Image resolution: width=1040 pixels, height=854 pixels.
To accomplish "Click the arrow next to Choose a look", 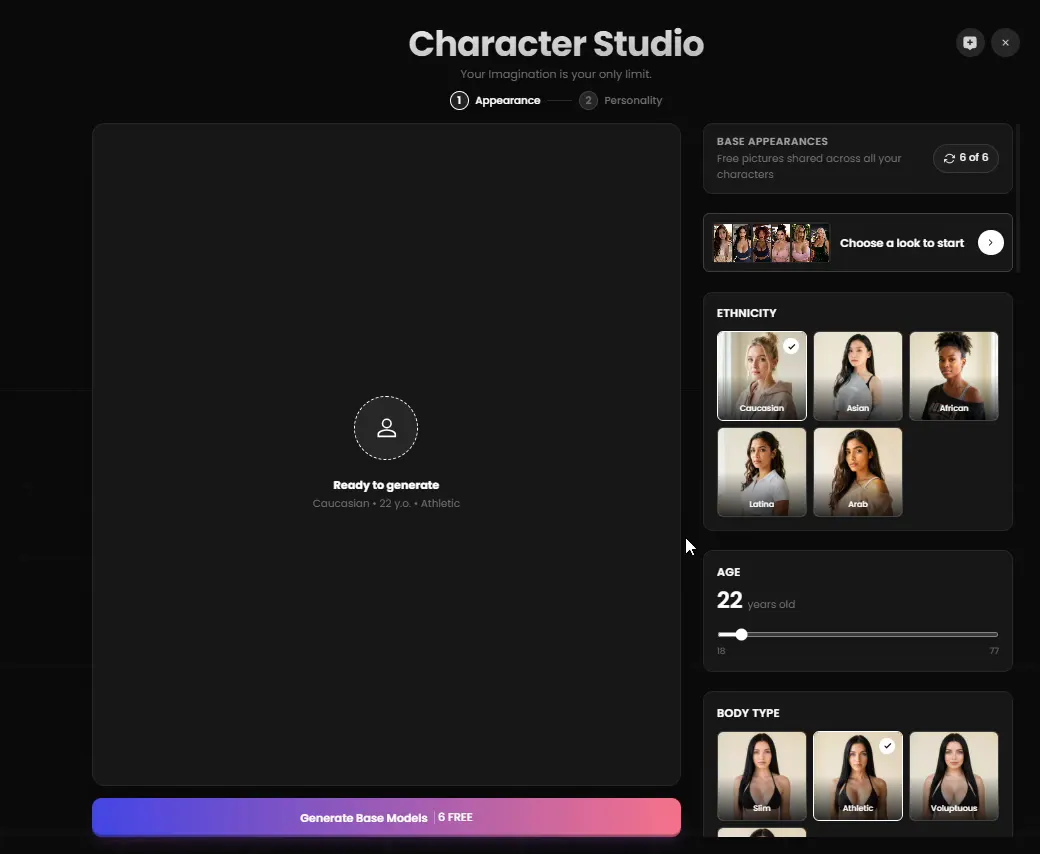I will 990,243.
